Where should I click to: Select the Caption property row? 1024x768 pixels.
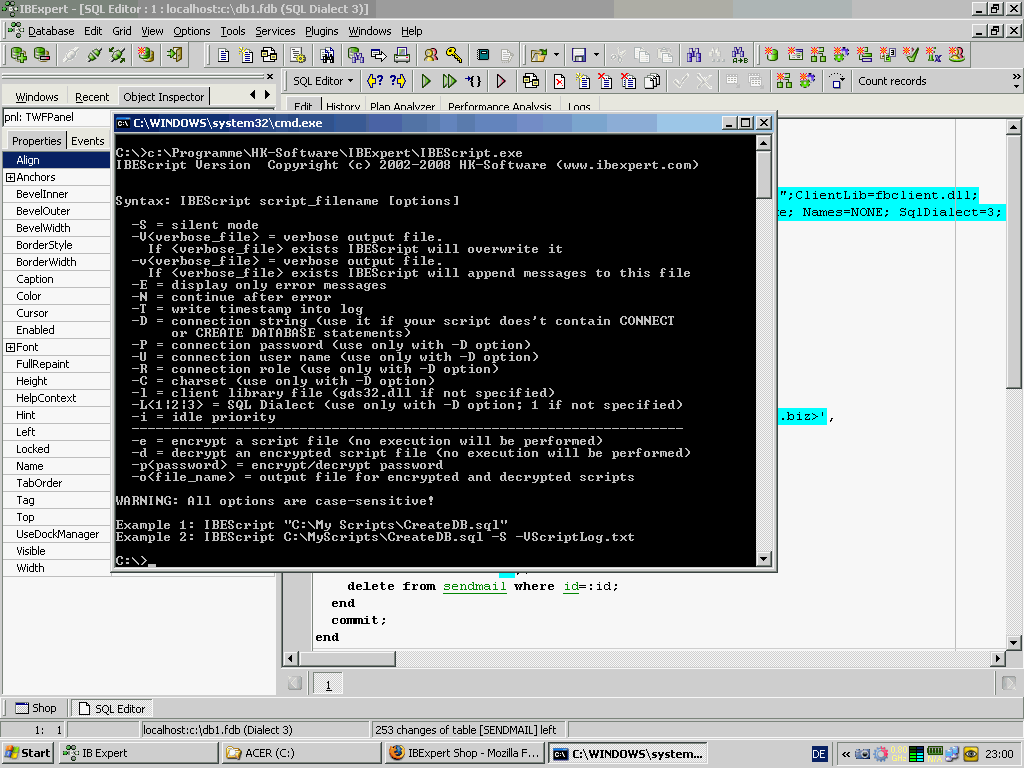point(57,279)
